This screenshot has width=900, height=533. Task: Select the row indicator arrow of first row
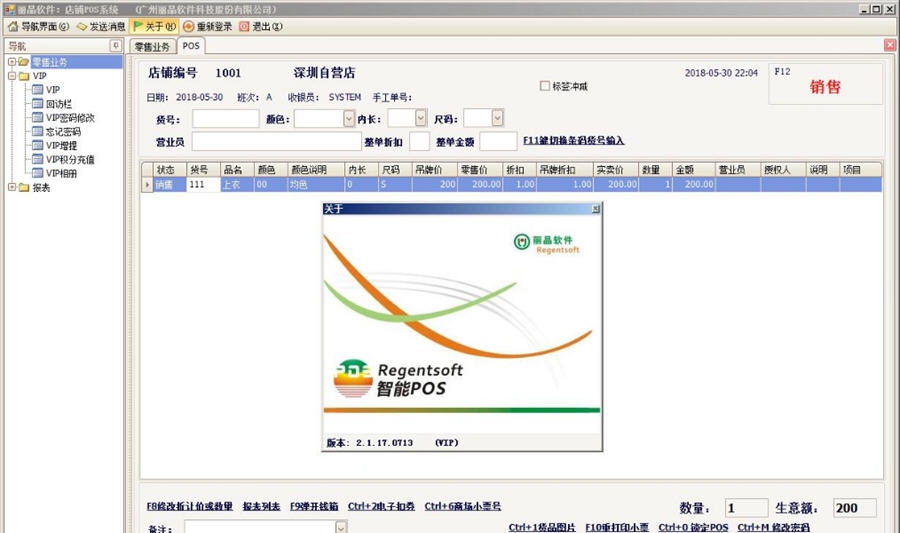[147, 184]
